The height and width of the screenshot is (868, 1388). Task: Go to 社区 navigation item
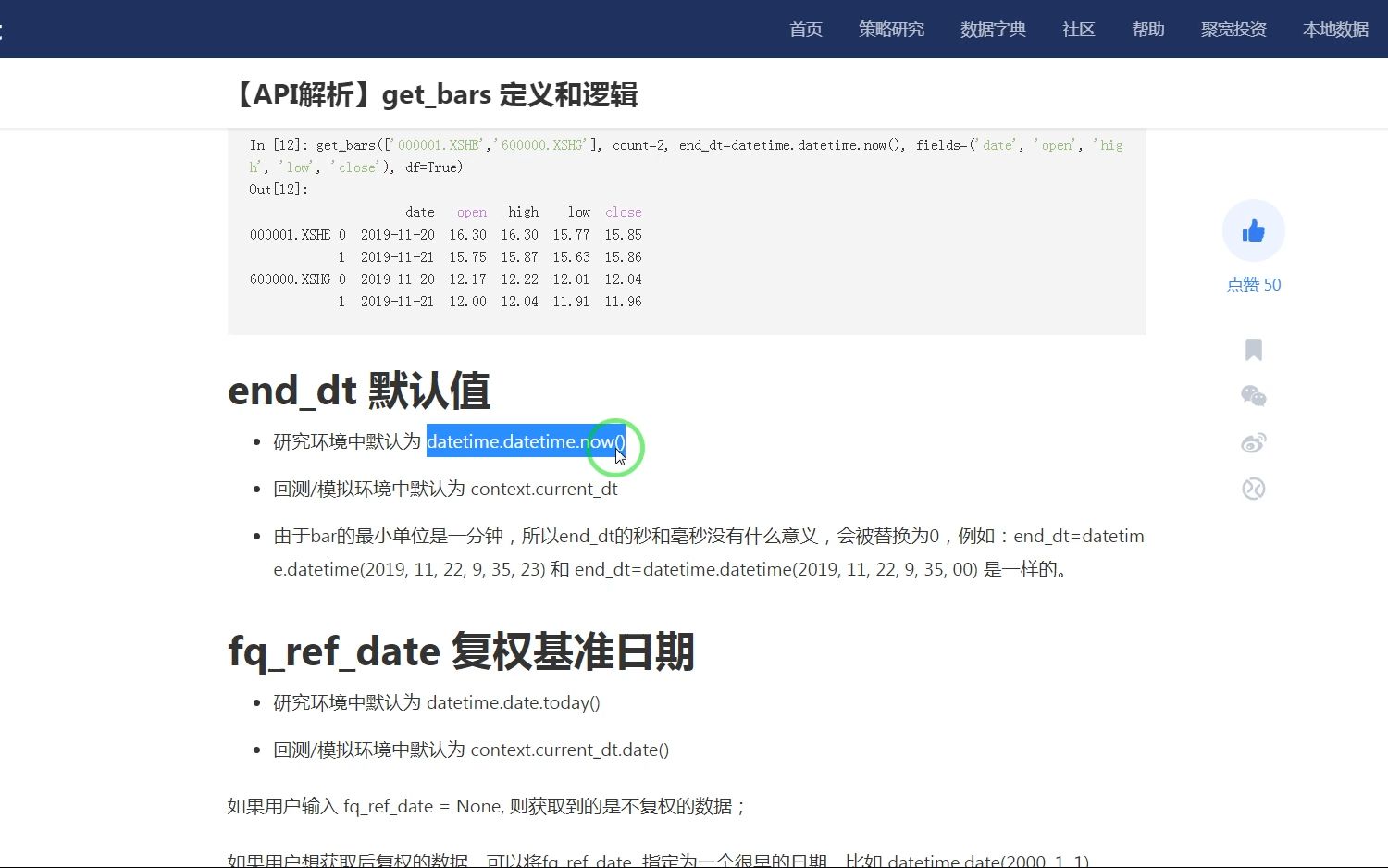pos(1078,30)
